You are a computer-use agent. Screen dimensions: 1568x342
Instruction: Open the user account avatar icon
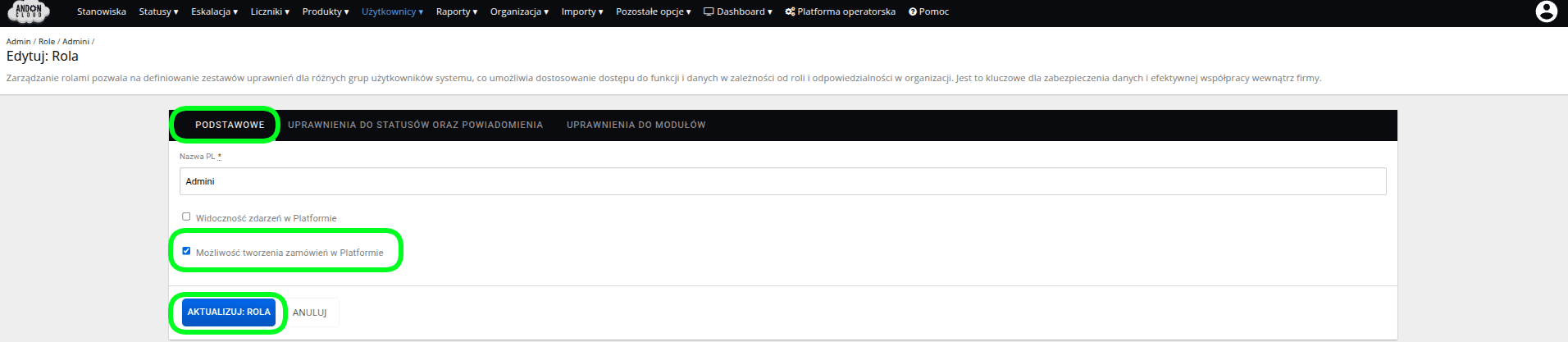coord(1546,11)
